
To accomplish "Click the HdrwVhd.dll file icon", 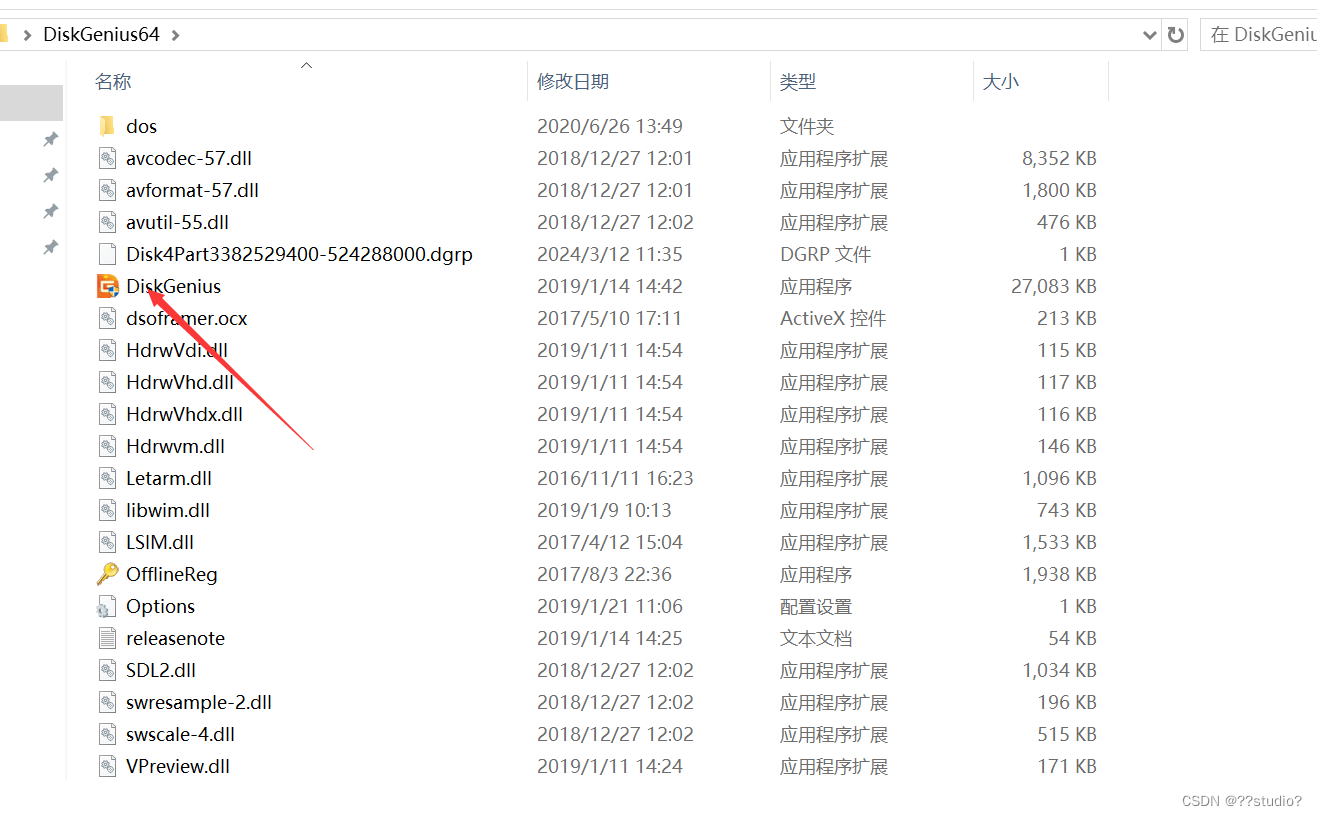I will point(107,382).
